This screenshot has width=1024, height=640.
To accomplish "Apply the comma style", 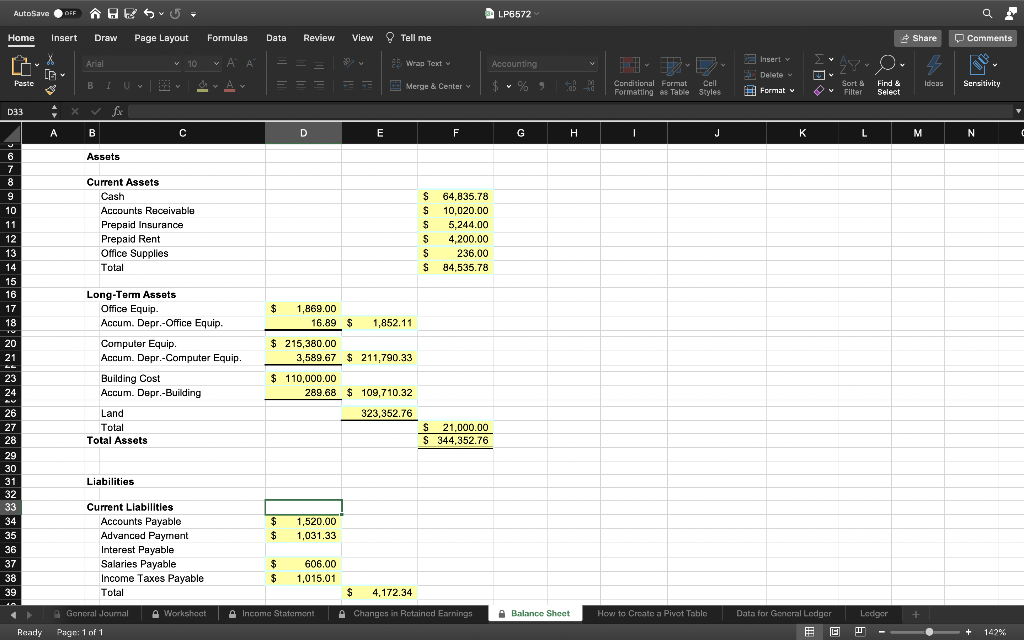I will coord(541,86).
